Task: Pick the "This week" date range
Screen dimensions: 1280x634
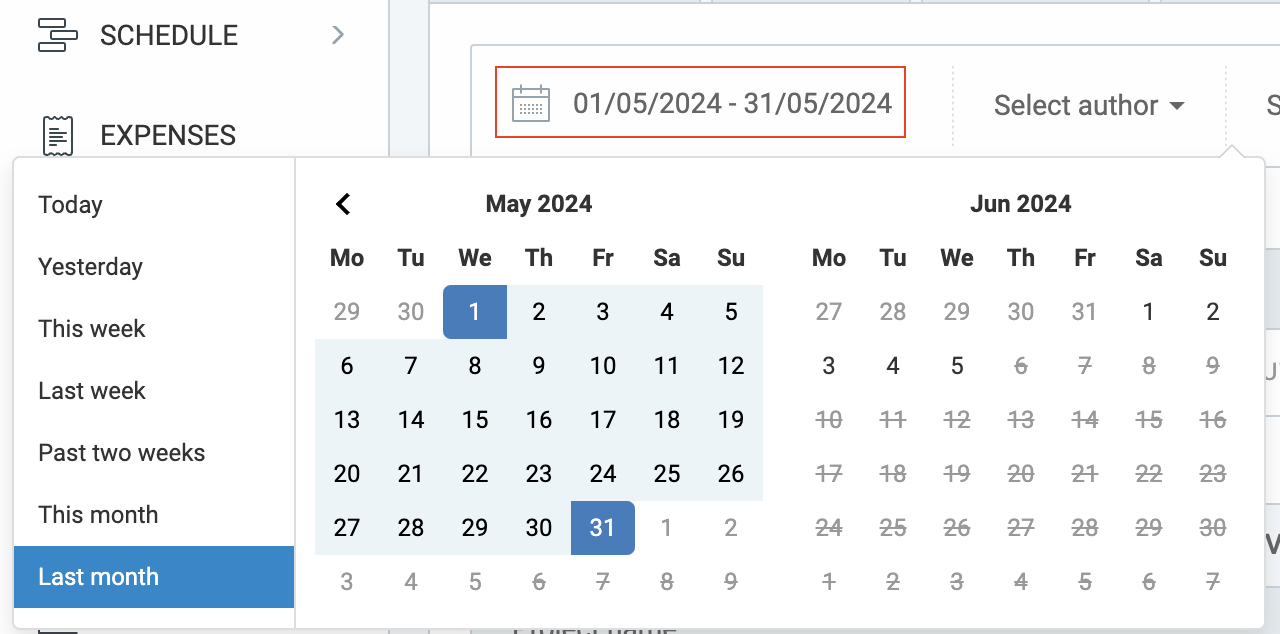Action: tap(91, 328)
